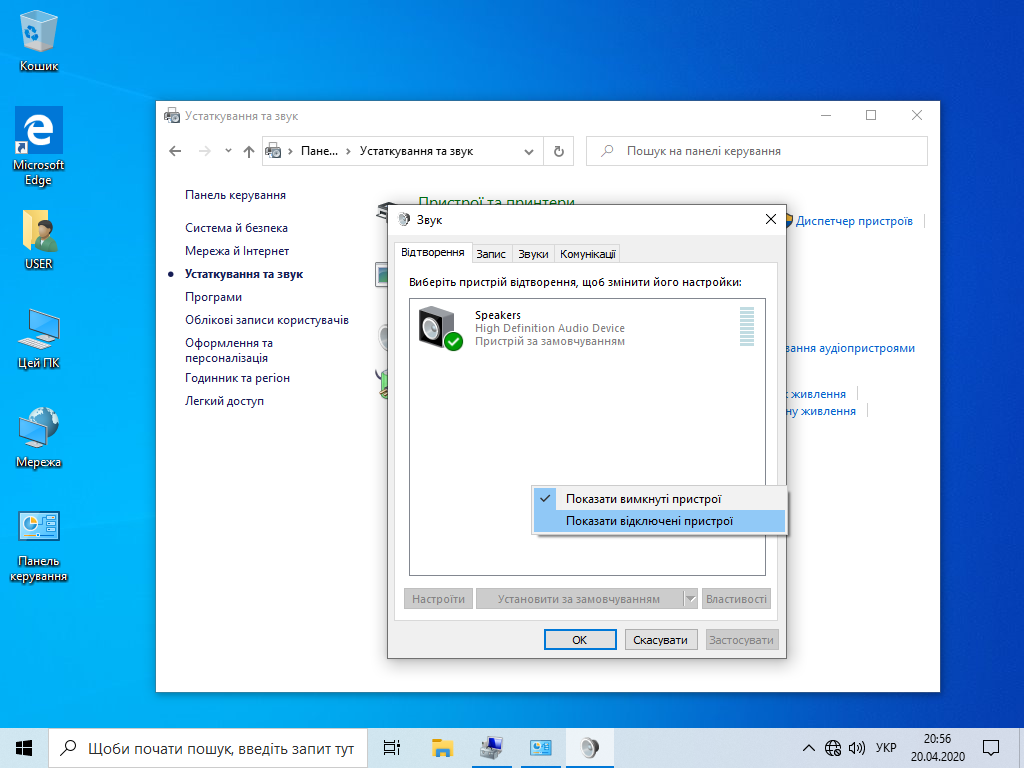Click the Пане... breadcrumb segment
This screenshot has height=768, width=1024.
(x=319, y=152)
